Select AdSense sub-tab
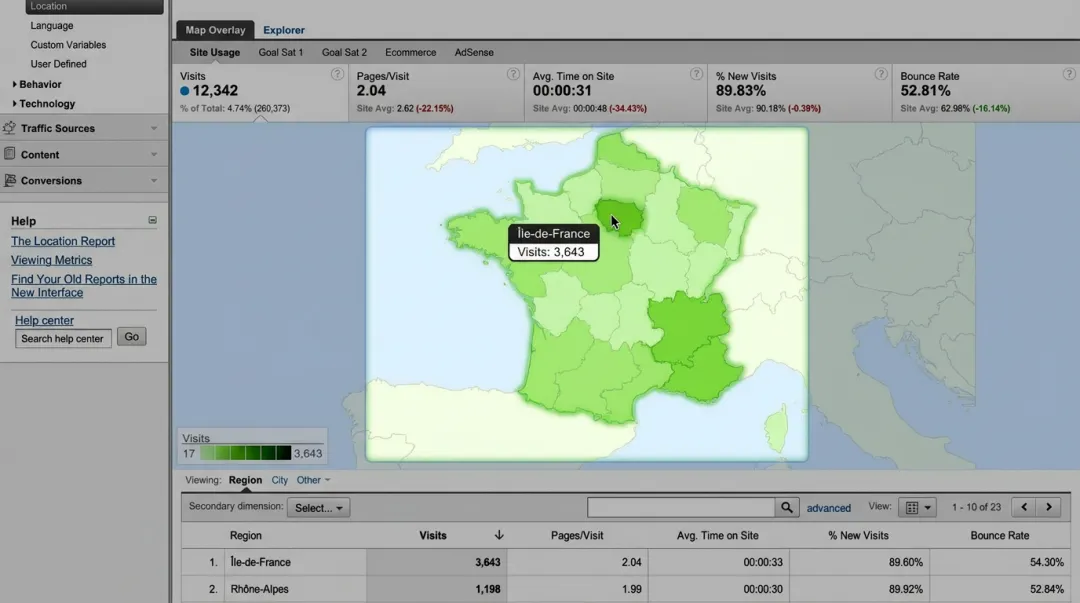Screen dimensions: 1080x603 click(x=474, y=52)
